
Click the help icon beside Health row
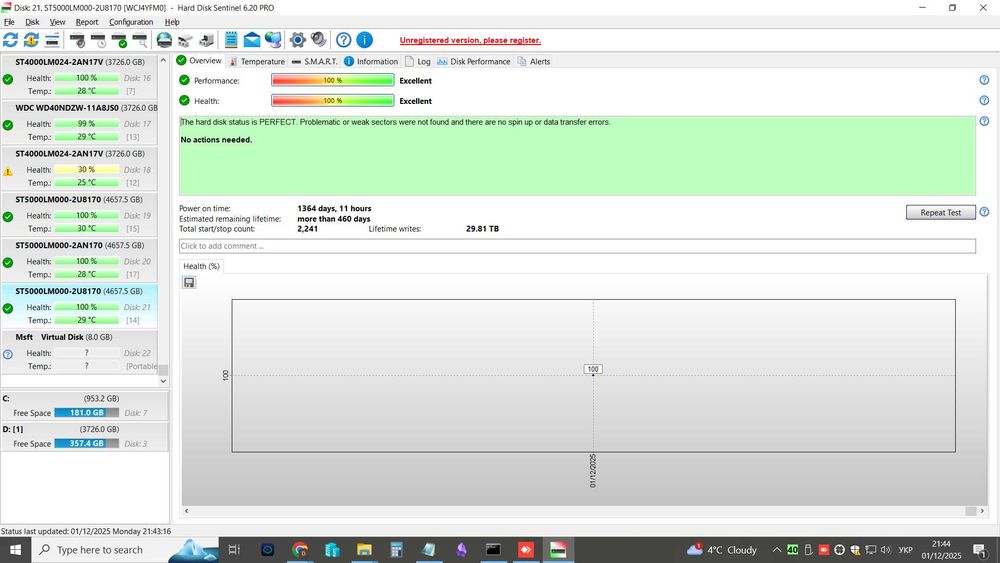[984, 101]
